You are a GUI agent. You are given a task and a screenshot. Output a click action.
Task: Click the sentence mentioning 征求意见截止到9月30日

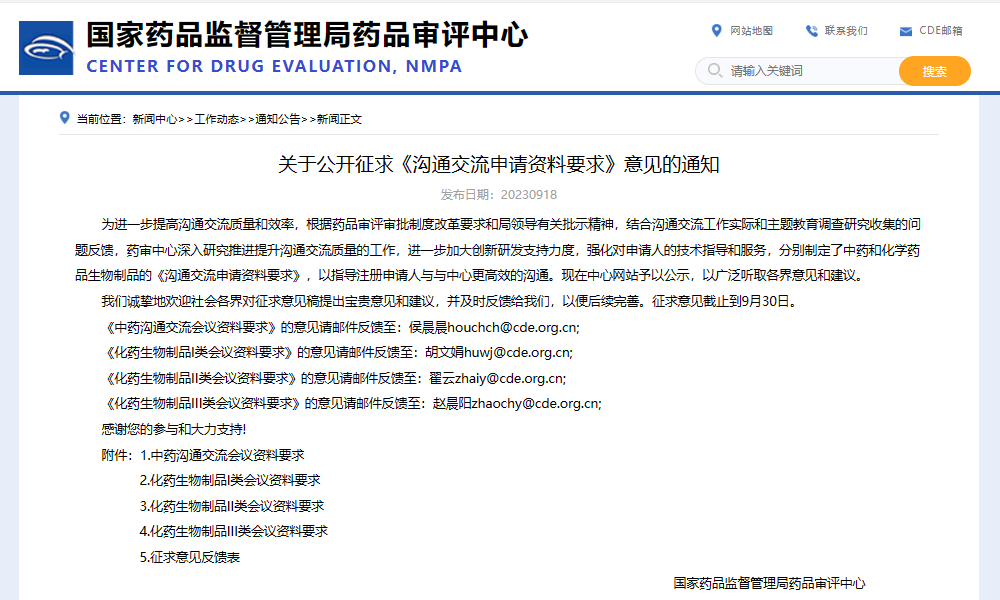point(724,301)
